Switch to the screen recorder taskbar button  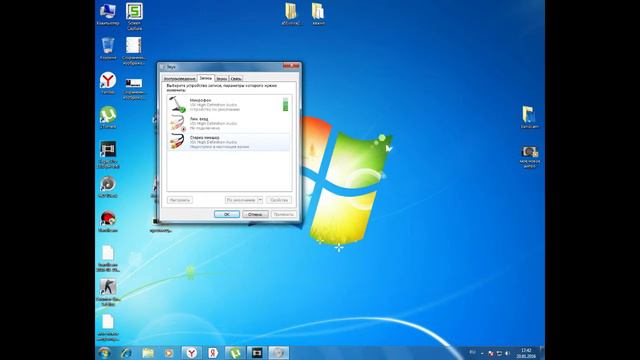(257, 353)
